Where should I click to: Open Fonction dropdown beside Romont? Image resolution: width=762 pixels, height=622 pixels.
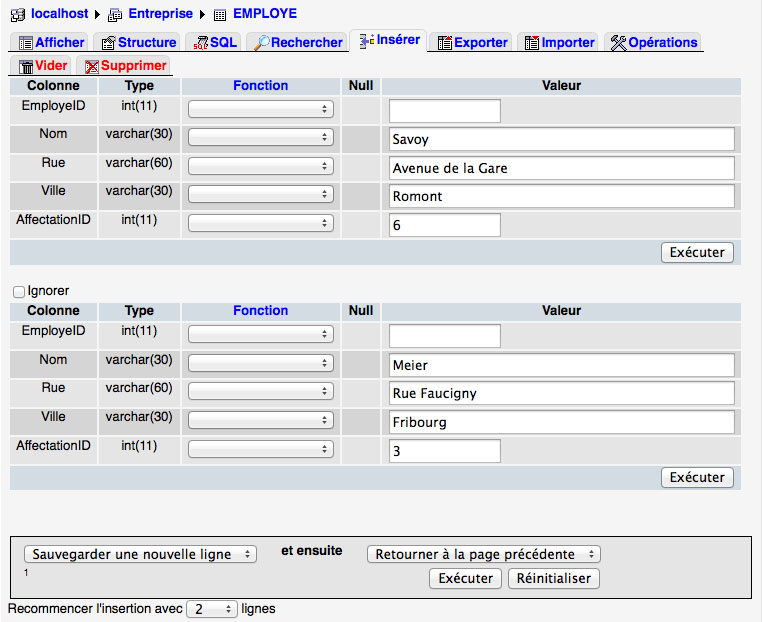[261, 194]
